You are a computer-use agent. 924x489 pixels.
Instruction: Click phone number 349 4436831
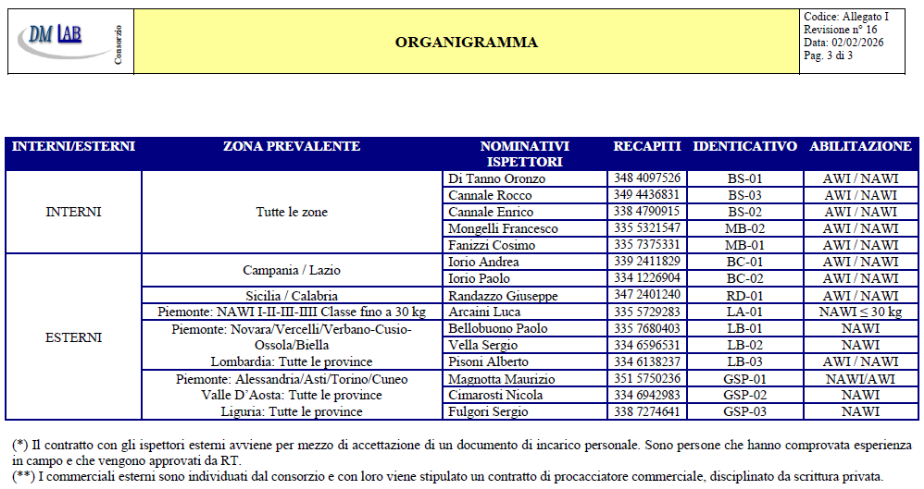point(647,195)
